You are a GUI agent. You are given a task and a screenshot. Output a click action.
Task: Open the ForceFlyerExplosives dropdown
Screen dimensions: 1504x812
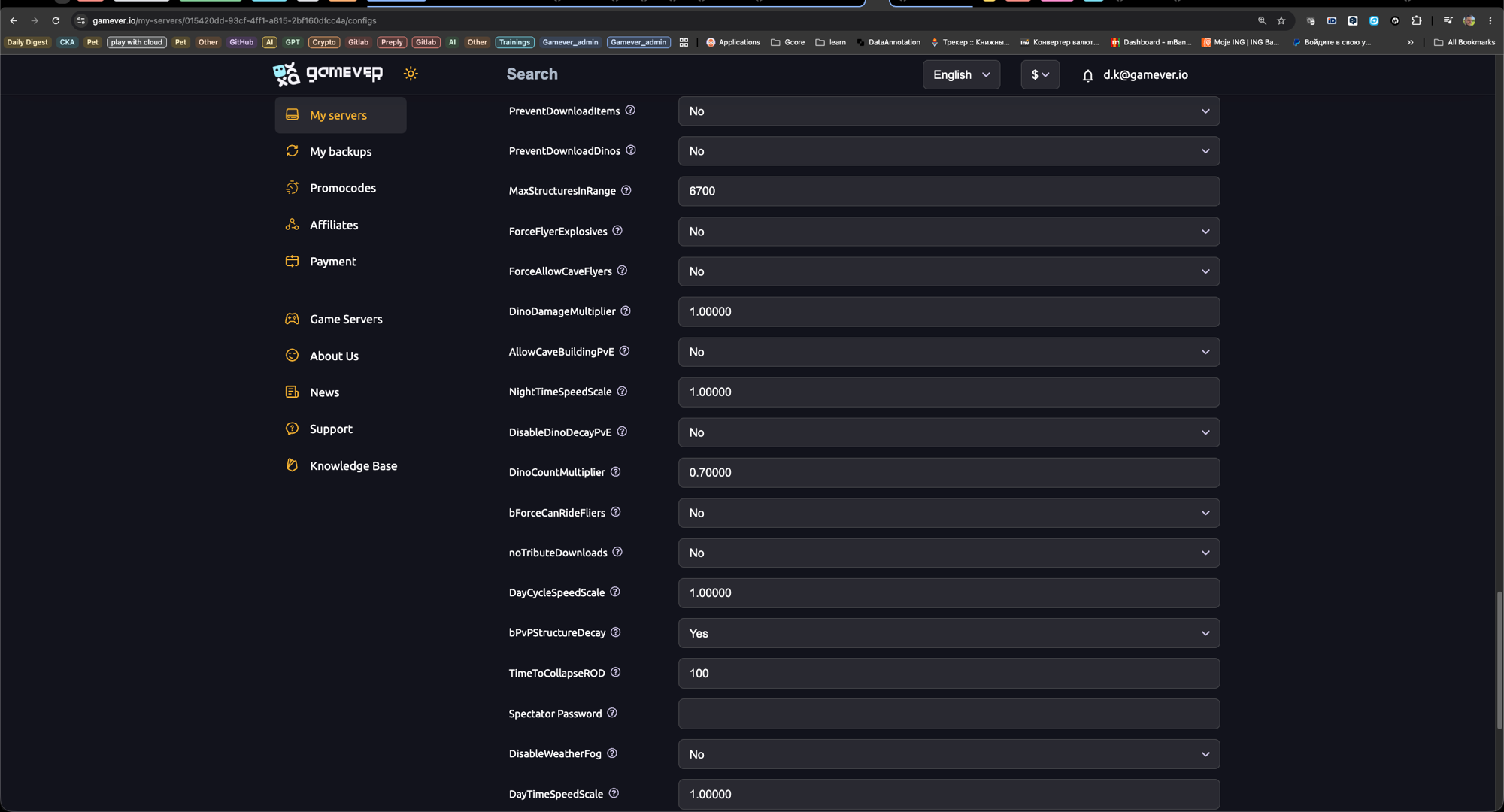(x=948, y=232)
